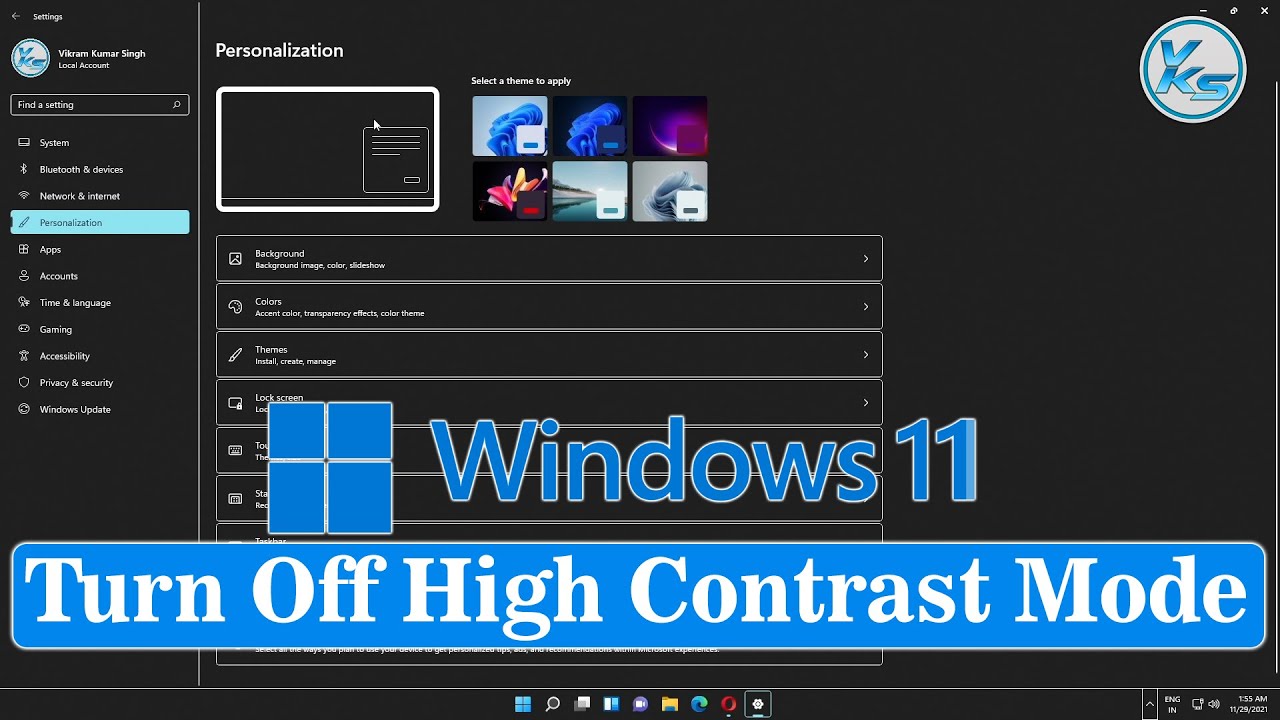This screenshot has width=1280, height=720.
Task: Open Network & internet in sidebar
Action: [x=100, y=196]
